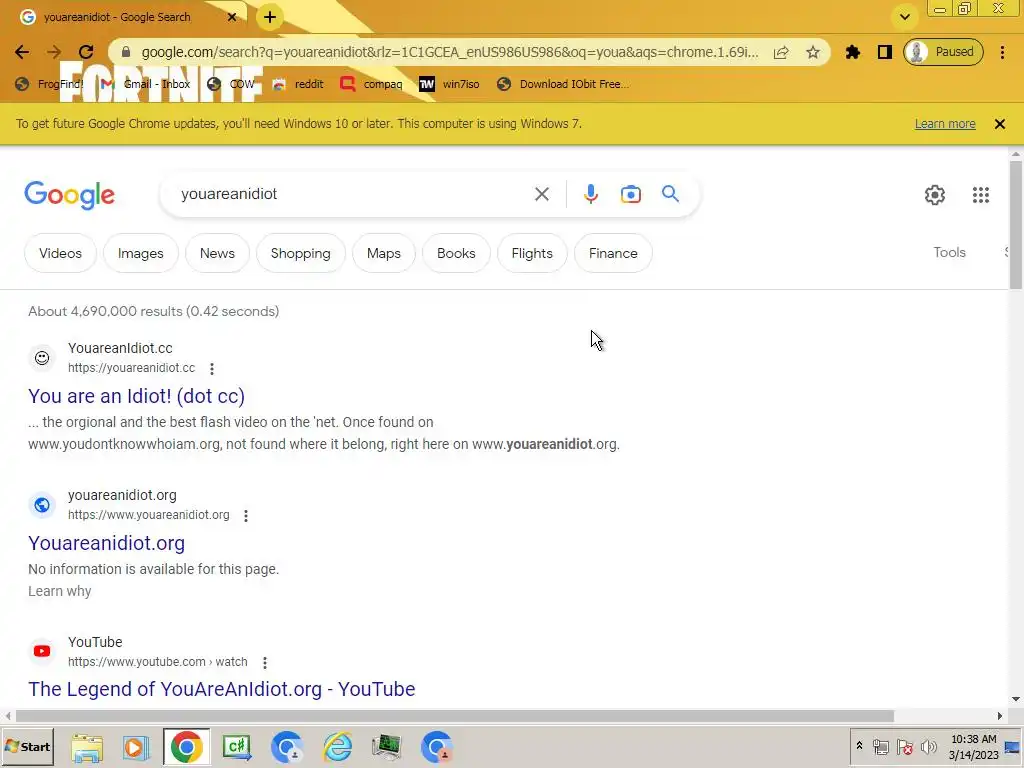The width and height of the screenshot is (1024, 768).
Task: Click the scroll right arrow at page bottom
Action: click(x=999, y=716)
